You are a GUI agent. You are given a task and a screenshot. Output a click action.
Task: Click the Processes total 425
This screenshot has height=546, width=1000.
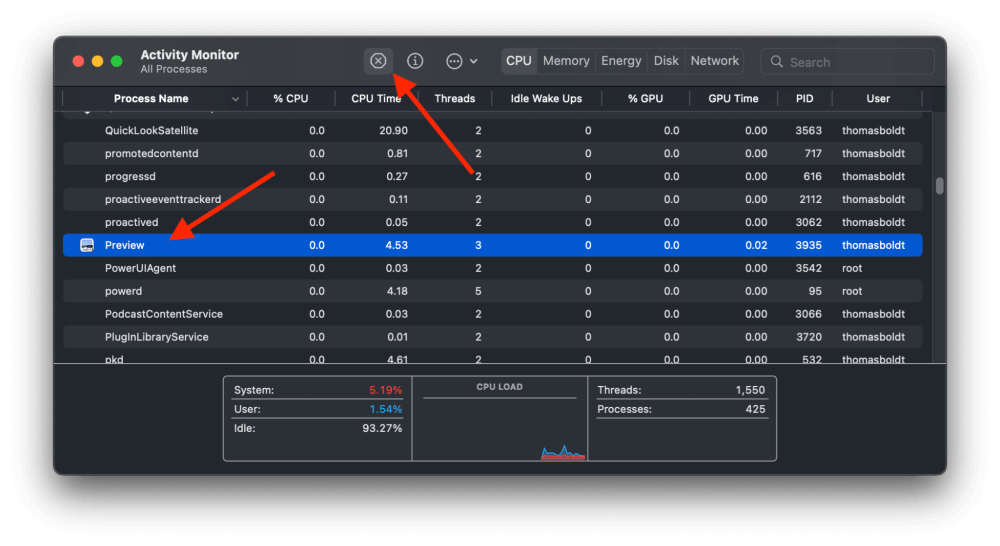[x=756, y=410]
